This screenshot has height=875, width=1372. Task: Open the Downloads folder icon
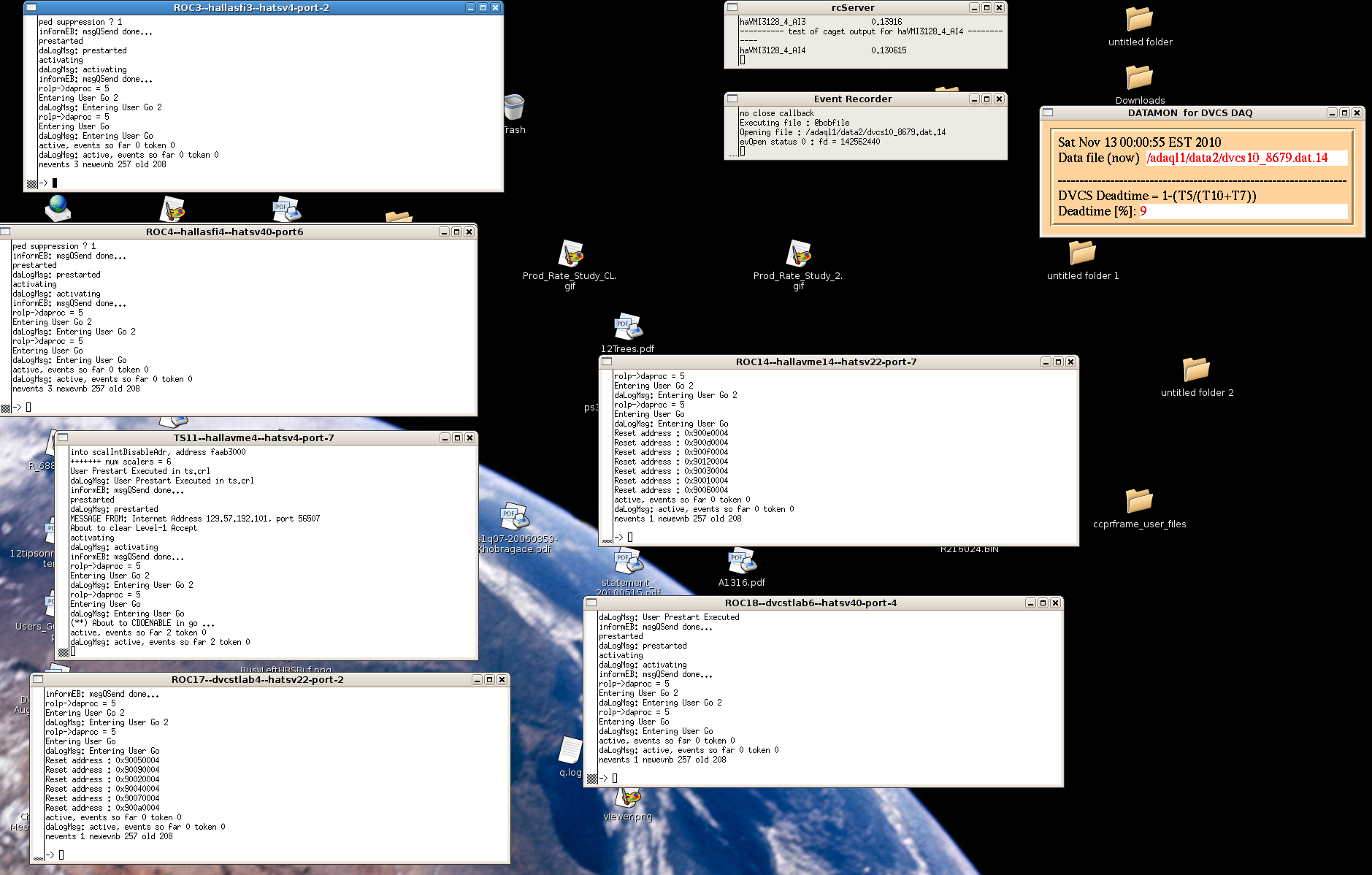click(1139, 77)
